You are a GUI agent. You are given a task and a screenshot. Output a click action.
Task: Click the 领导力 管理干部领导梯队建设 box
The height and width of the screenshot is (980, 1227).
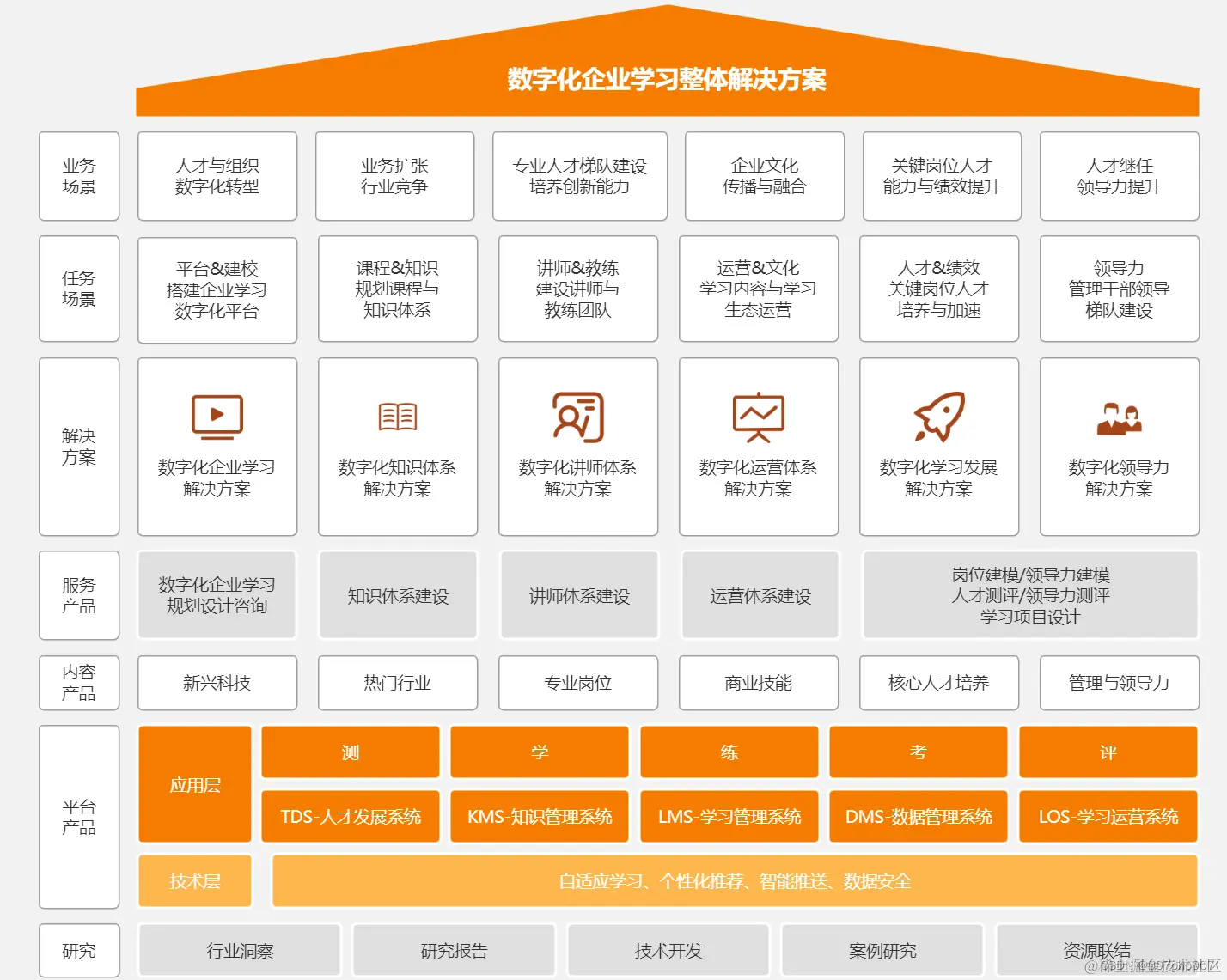pyautogui.click(x=1120, y=289)
